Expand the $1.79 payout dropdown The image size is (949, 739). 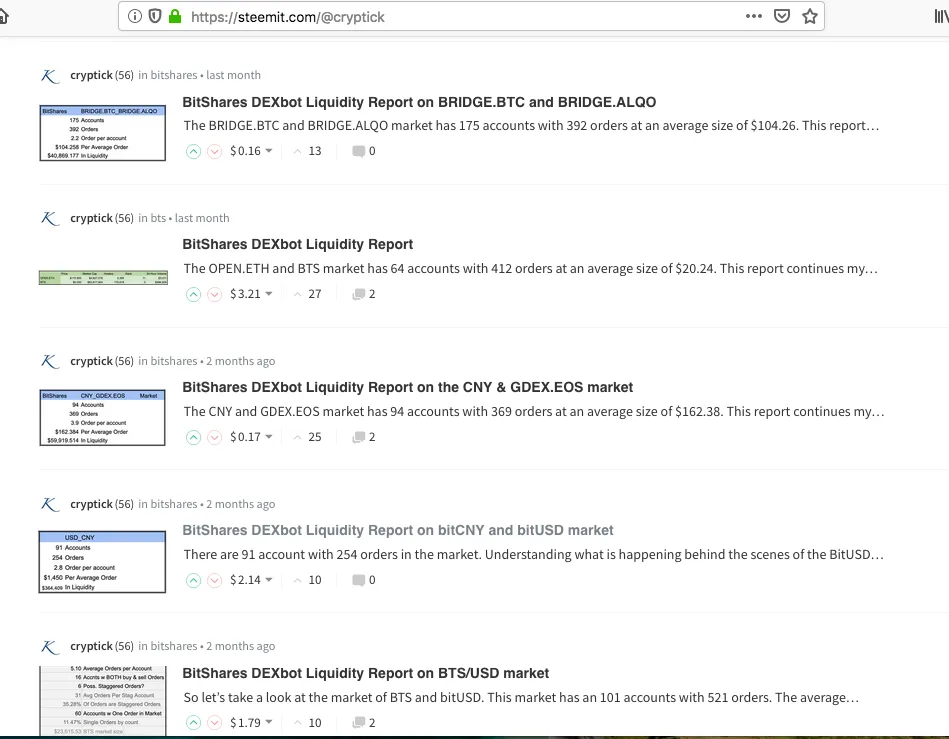251,723
